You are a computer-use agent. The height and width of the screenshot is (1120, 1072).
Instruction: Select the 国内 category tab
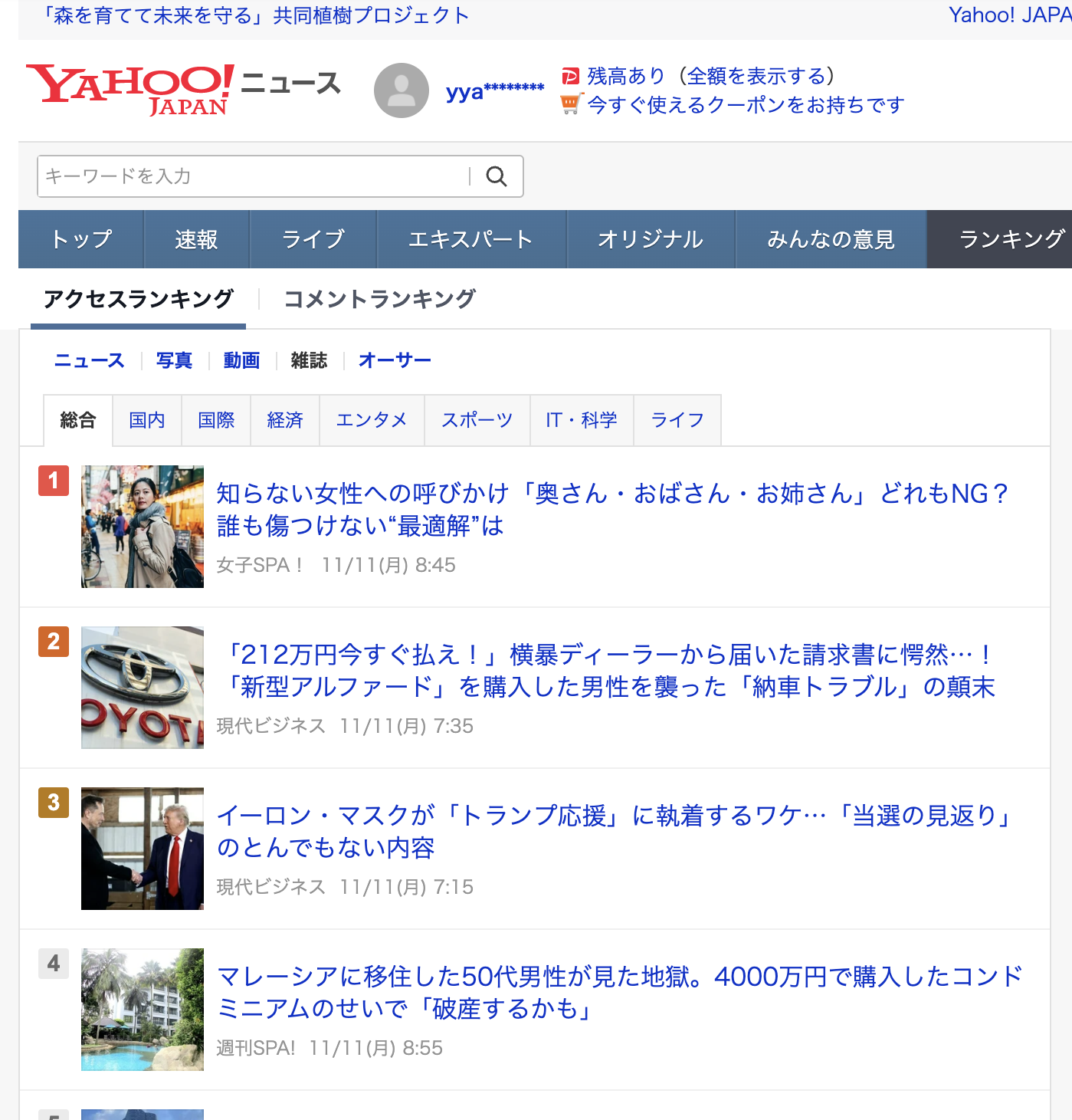click(147, 420)
